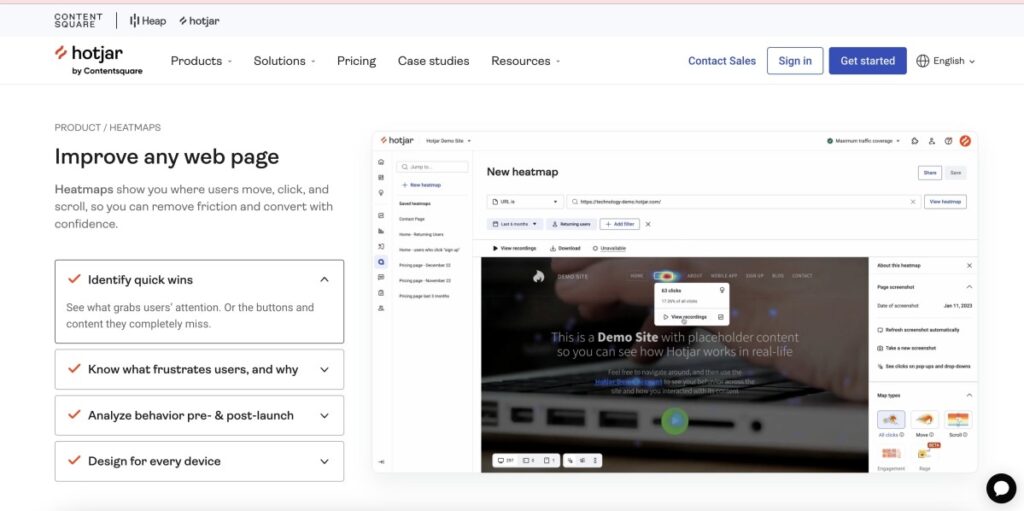Open the Solutions menu
This screenshot has height=511, width=1024.
pyautogui.click(x=285, y=61)
